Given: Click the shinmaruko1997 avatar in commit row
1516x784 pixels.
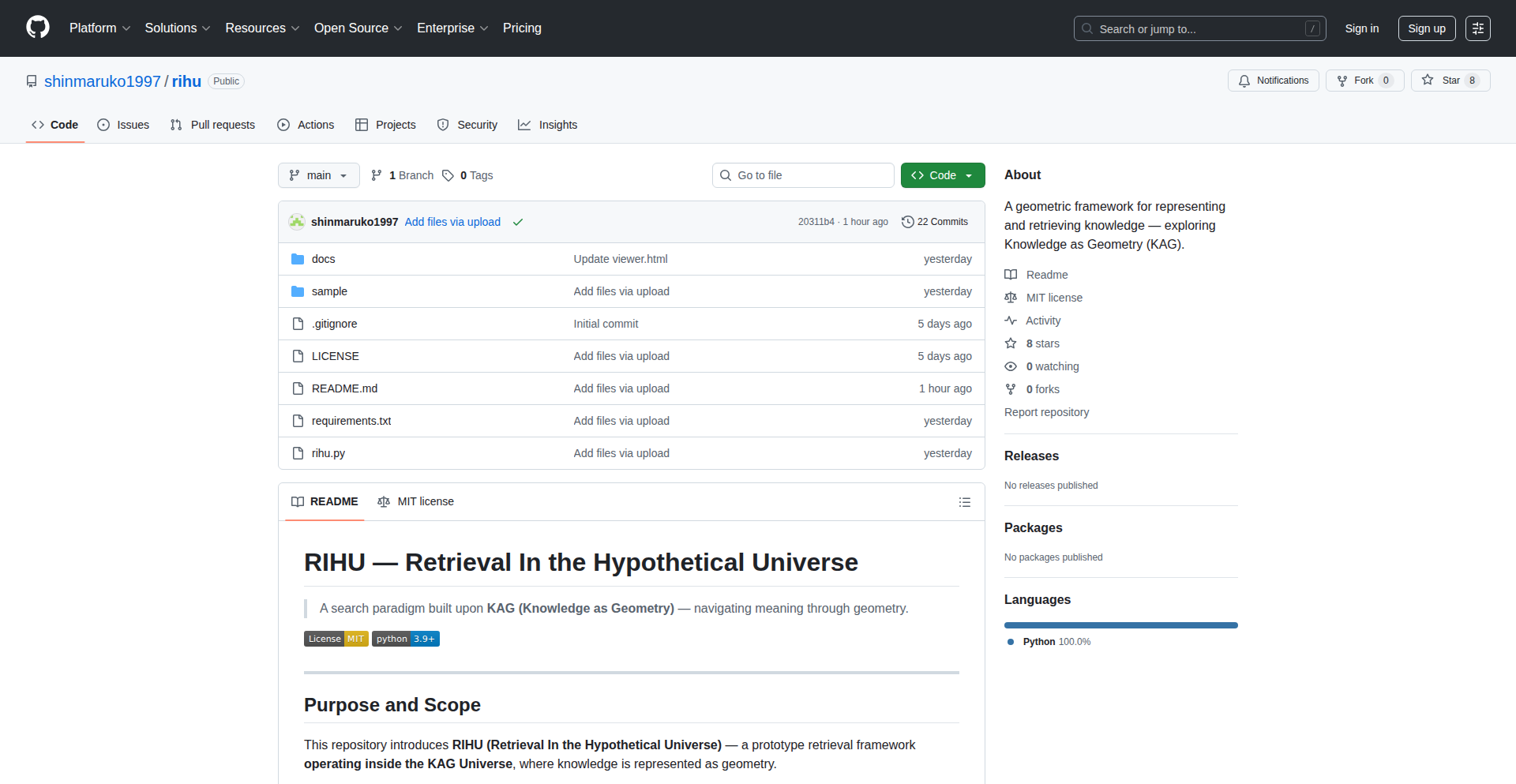Looking at the screenshot, I should tap(297, 222).
